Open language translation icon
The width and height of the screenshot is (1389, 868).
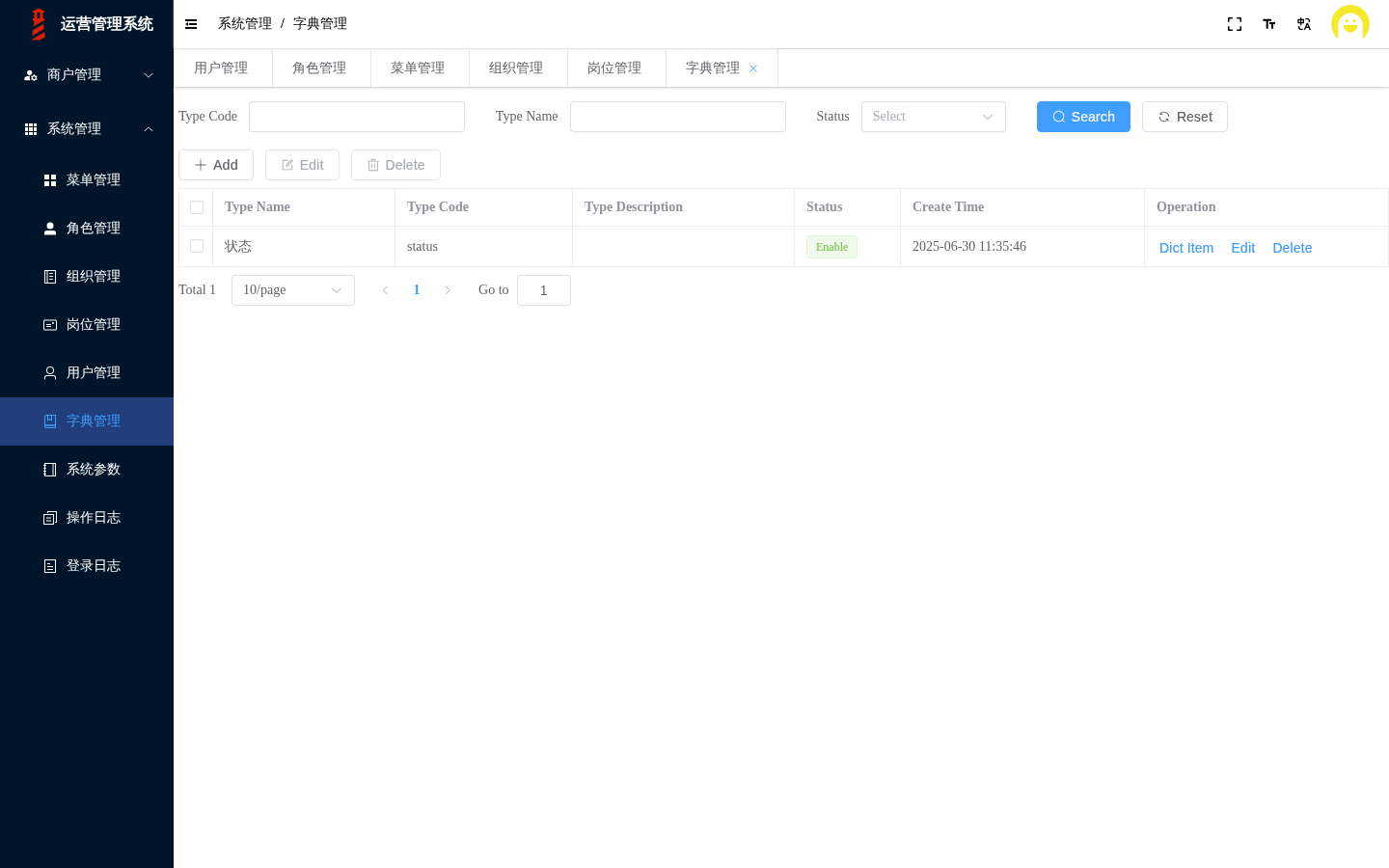1304,24
